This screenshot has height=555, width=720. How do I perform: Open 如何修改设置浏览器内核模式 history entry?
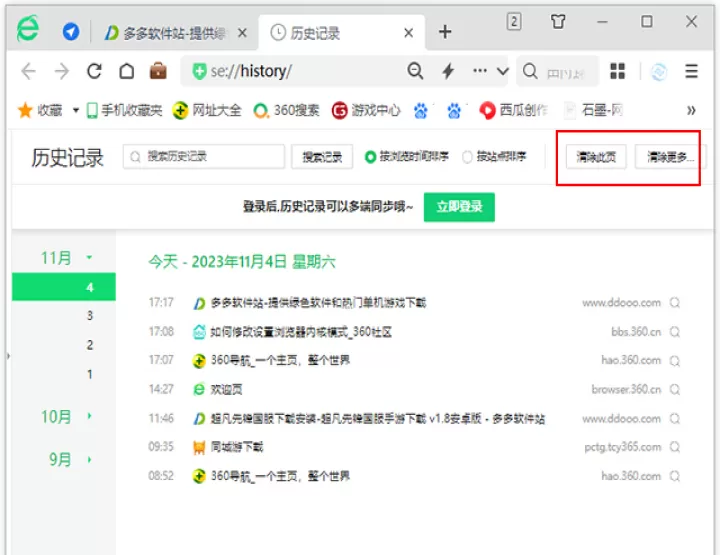pyautogui.click(x=301, y=332)
